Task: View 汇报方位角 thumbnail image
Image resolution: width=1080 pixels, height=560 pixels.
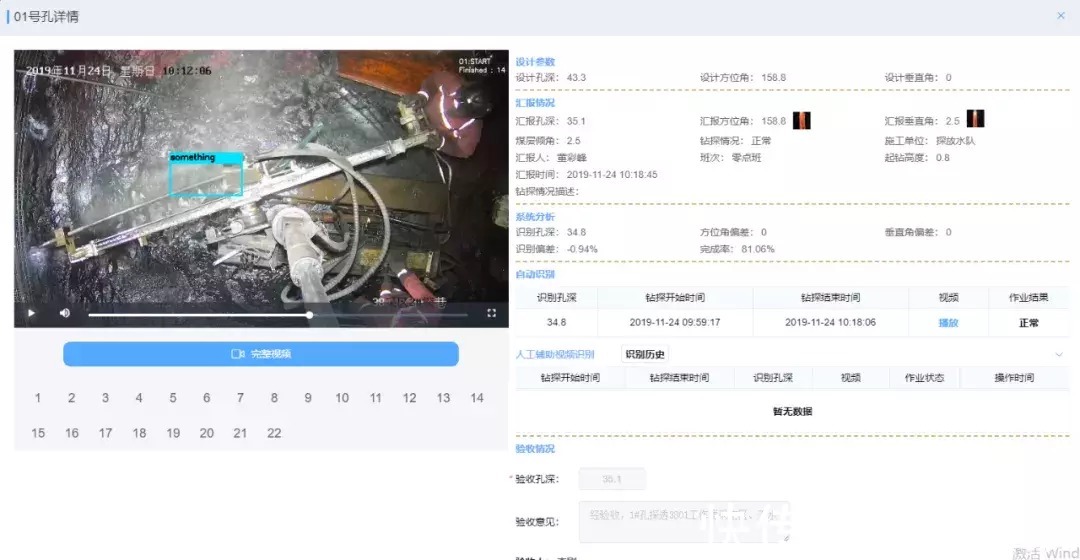Action: point(802,121)
